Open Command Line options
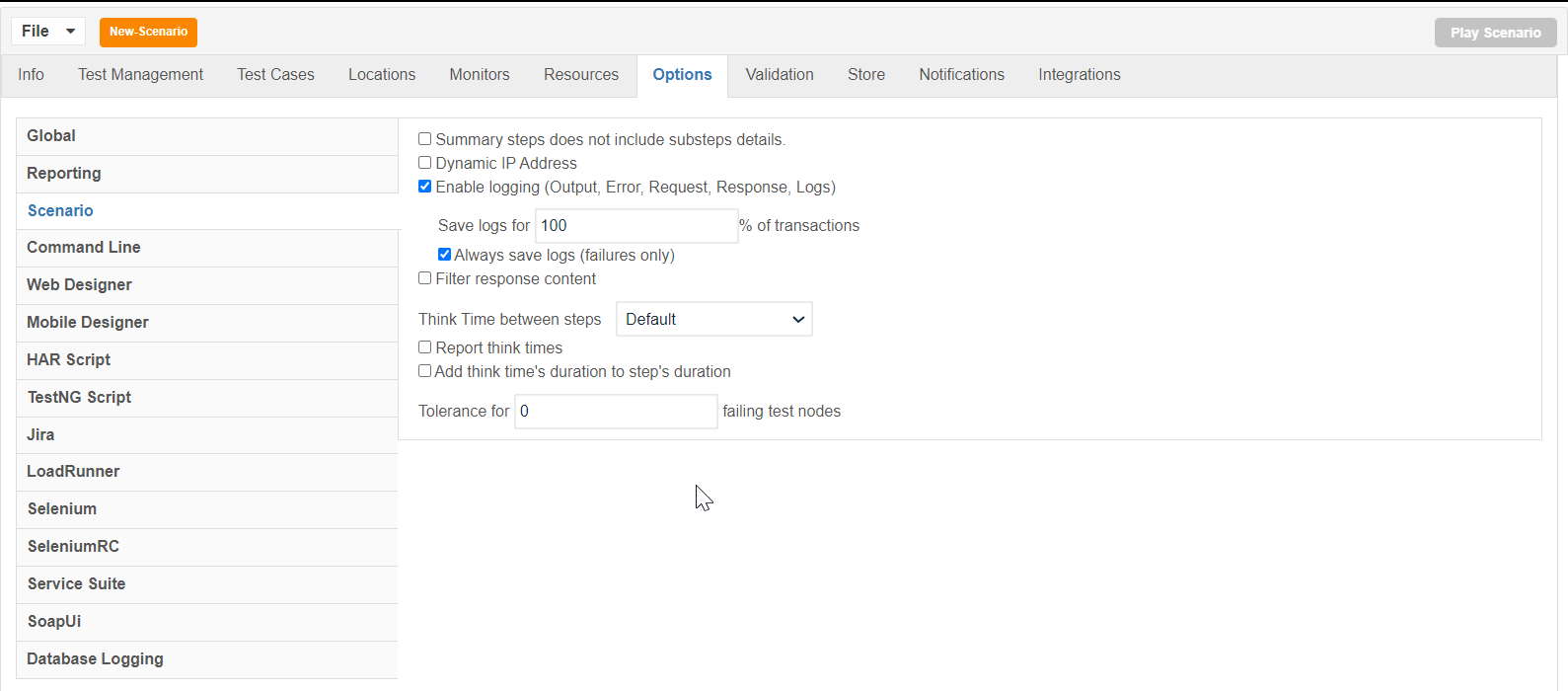 (x=207, y=248)
